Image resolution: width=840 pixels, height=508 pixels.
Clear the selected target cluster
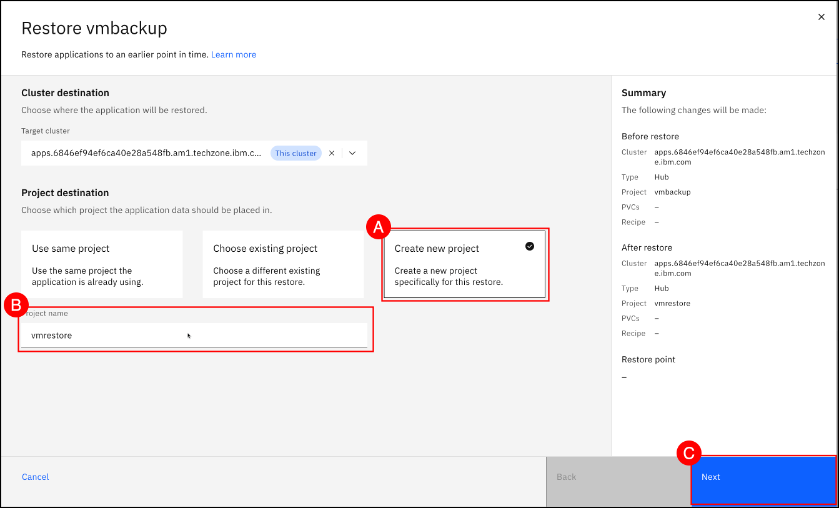pyautogui.click(x=332, y=153)
